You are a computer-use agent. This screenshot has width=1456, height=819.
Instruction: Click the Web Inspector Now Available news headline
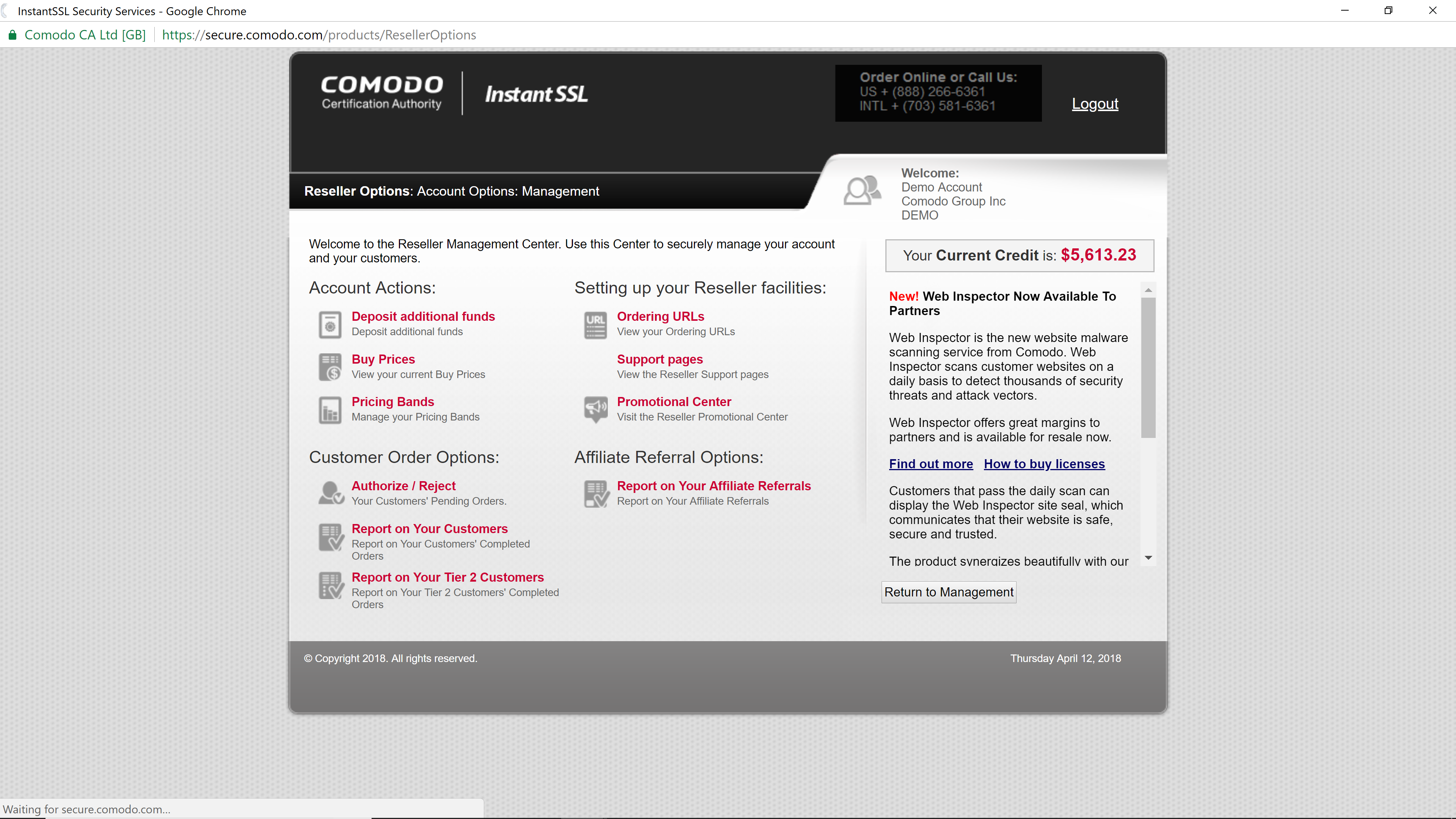tap(1002, 303)
